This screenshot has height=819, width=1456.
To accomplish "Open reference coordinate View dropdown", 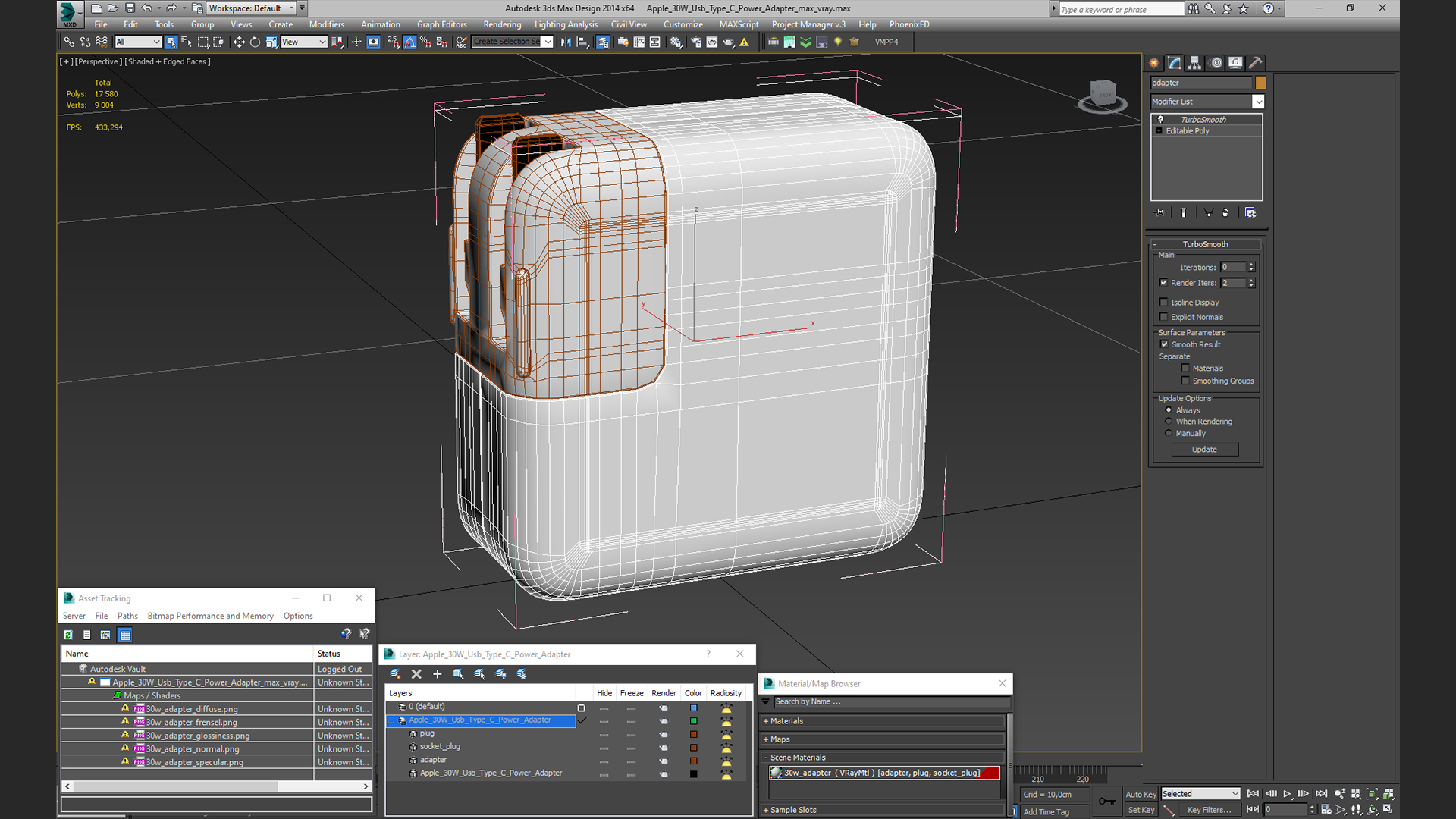I will 304,42.
